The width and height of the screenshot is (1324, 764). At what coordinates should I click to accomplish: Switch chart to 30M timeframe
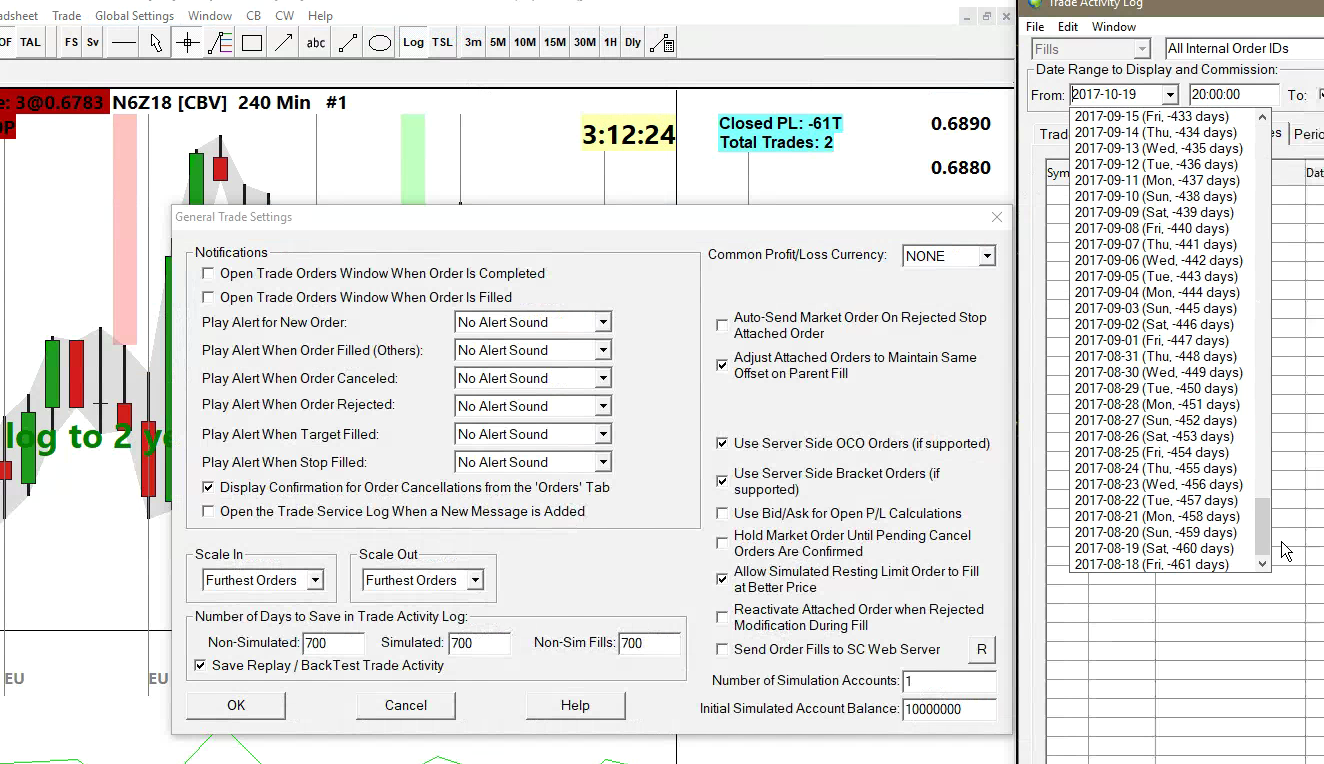[585, 43]
